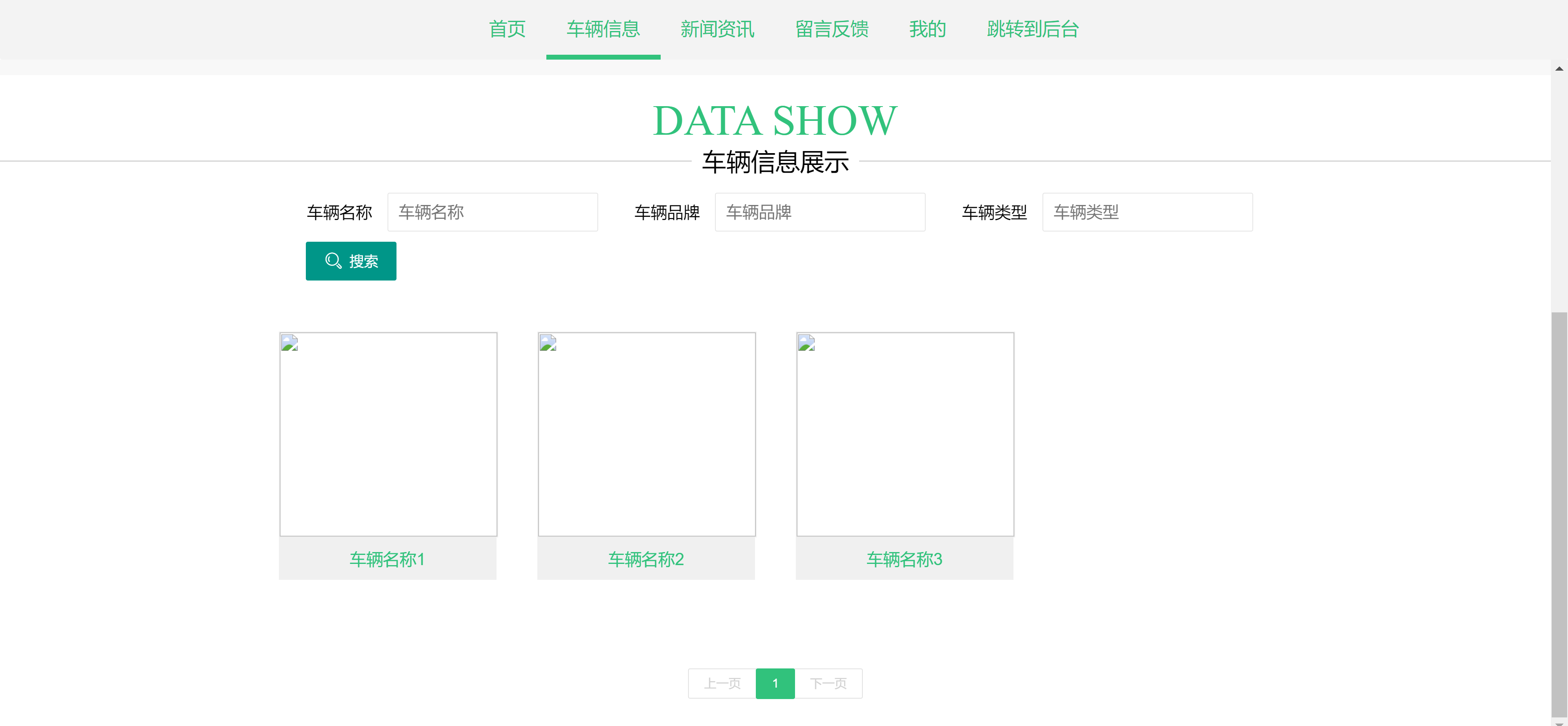Click the 车辆名称2 title link
1568x726 pixels.
click(646, 559)
